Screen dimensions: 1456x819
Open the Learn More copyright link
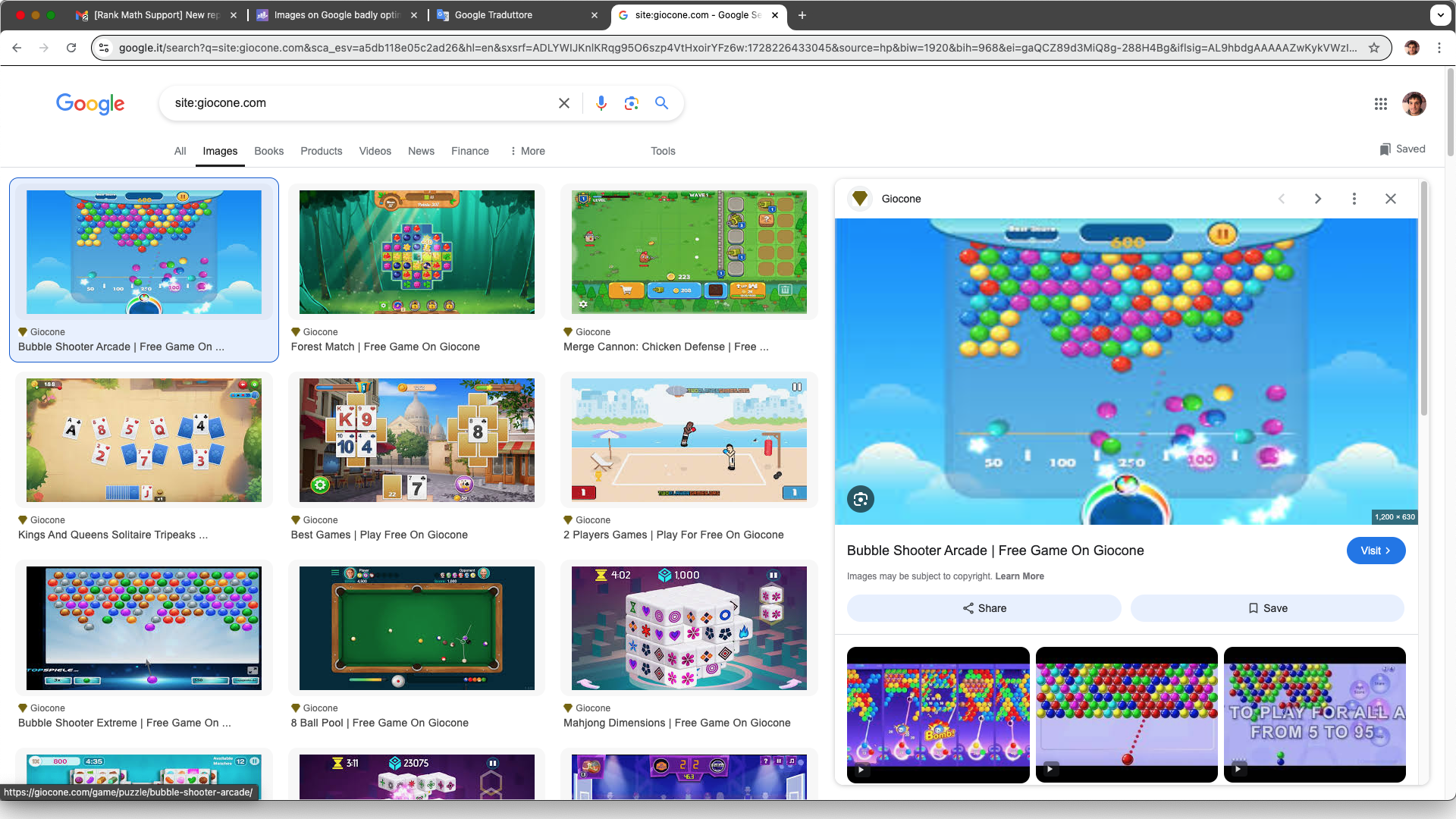click(x=1019, y=576)
